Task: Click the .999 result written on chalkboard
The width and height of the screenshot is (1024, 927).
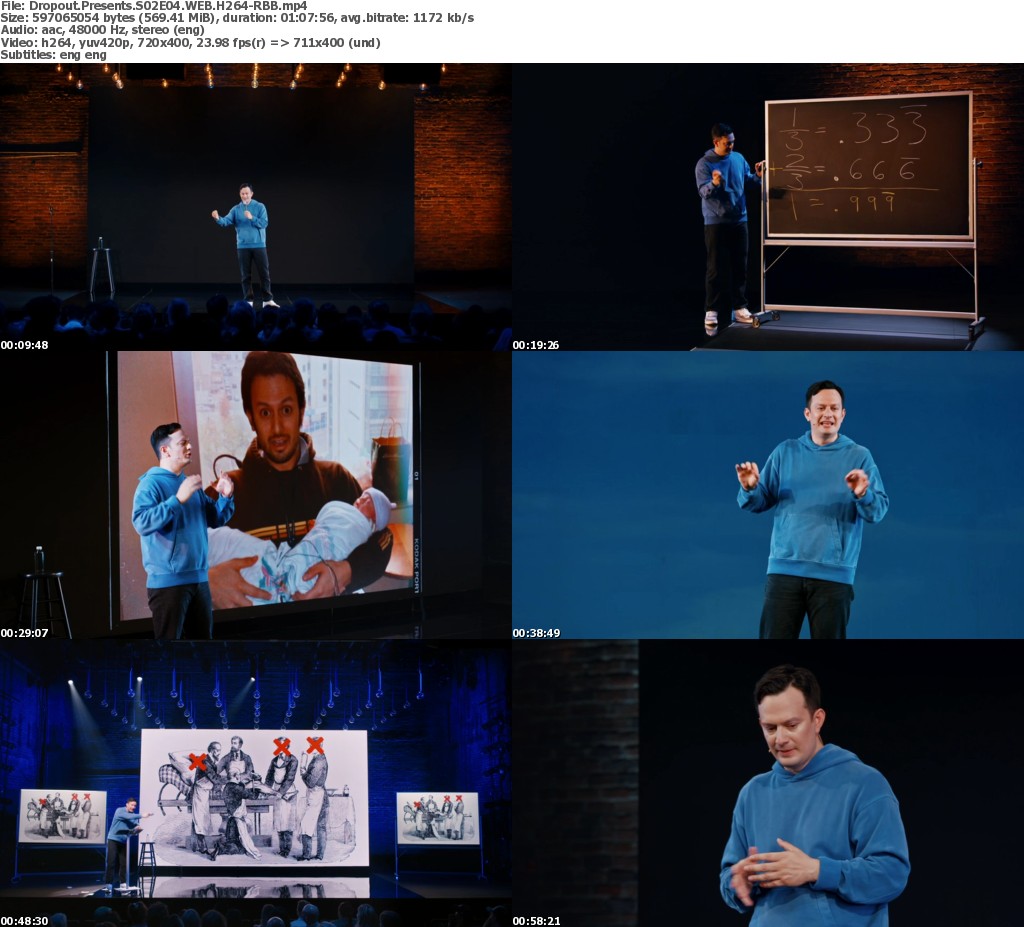Action: [x=880, y=206]
